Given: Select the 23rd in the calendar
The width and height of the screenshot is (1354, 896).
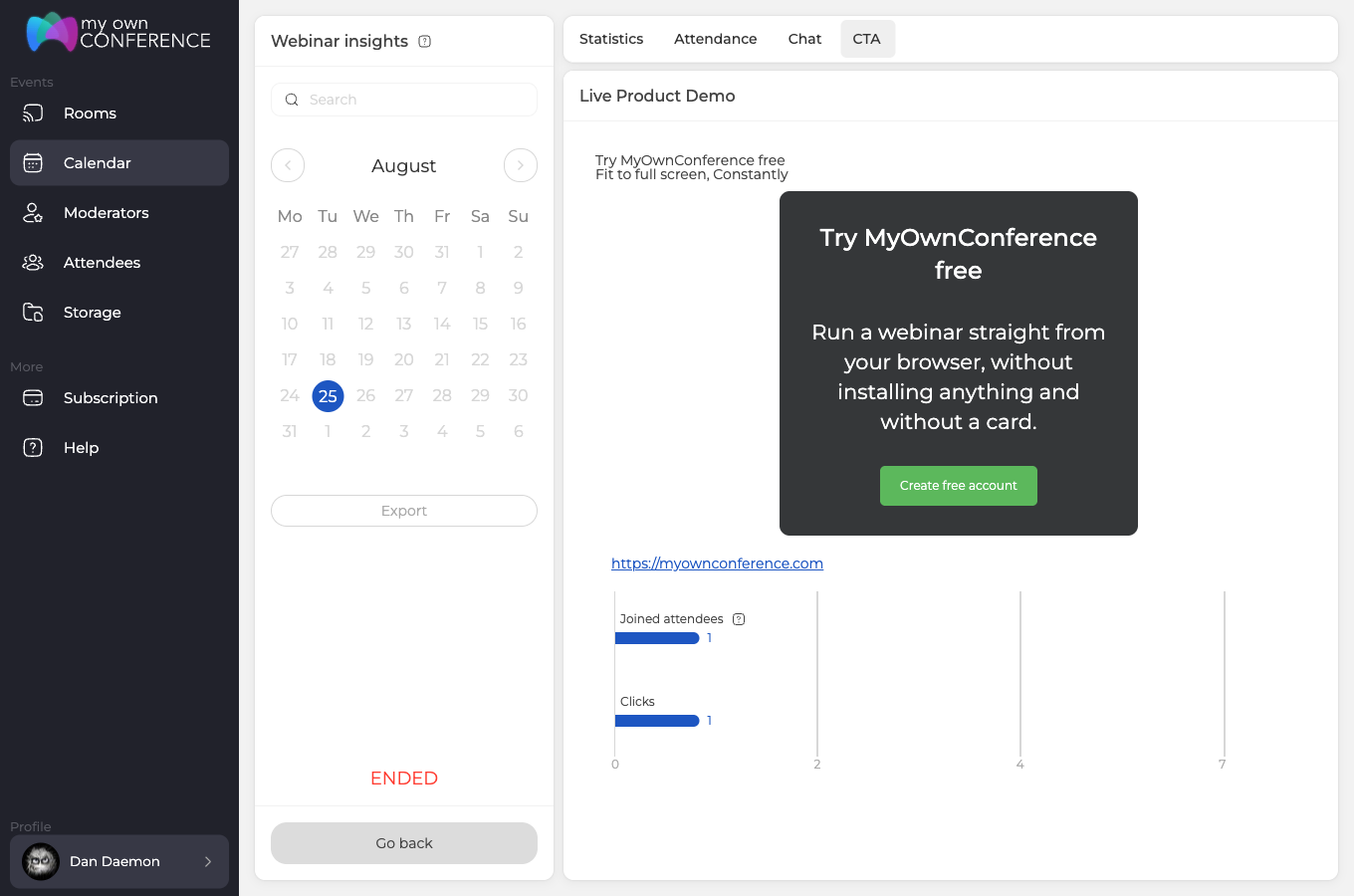Looking at the screenshot, I should 519,360.
